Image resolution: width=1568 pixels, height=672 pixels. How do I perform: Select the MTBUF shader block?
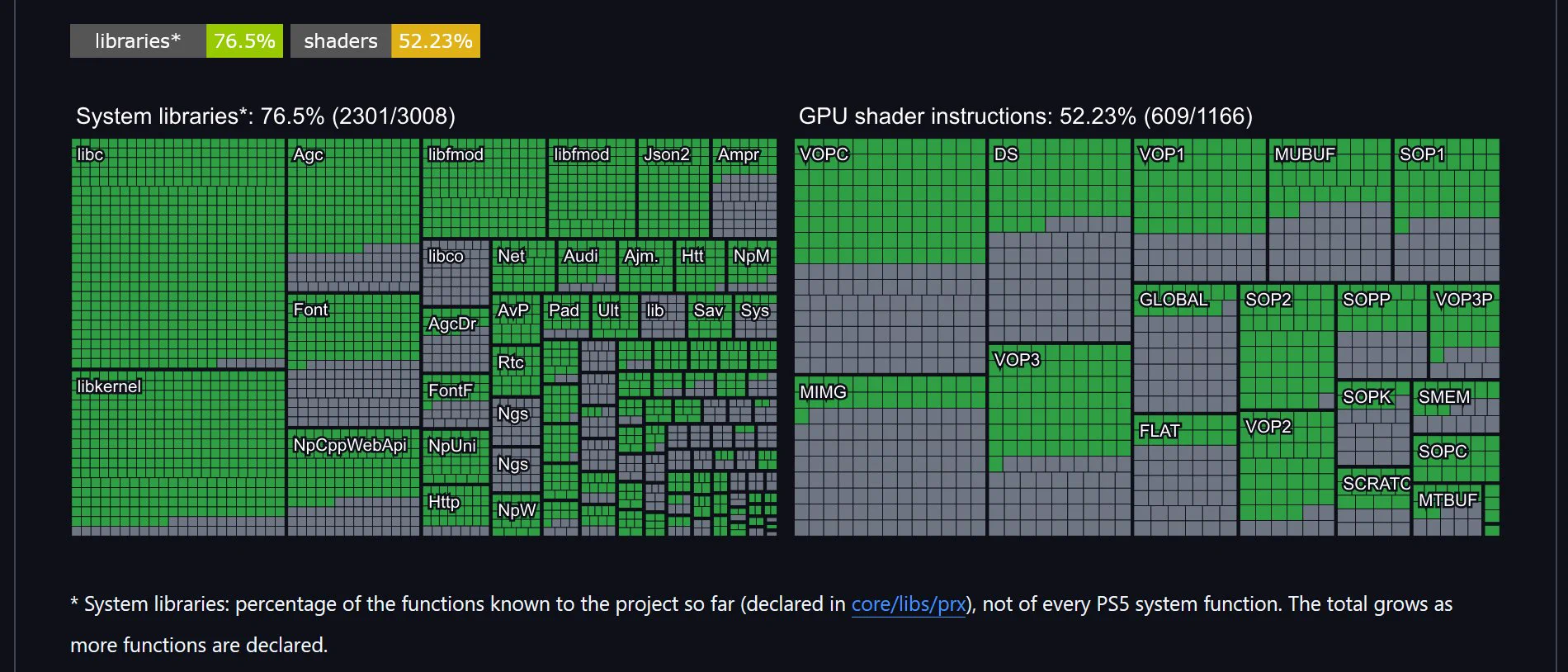tap(1448, 510)
